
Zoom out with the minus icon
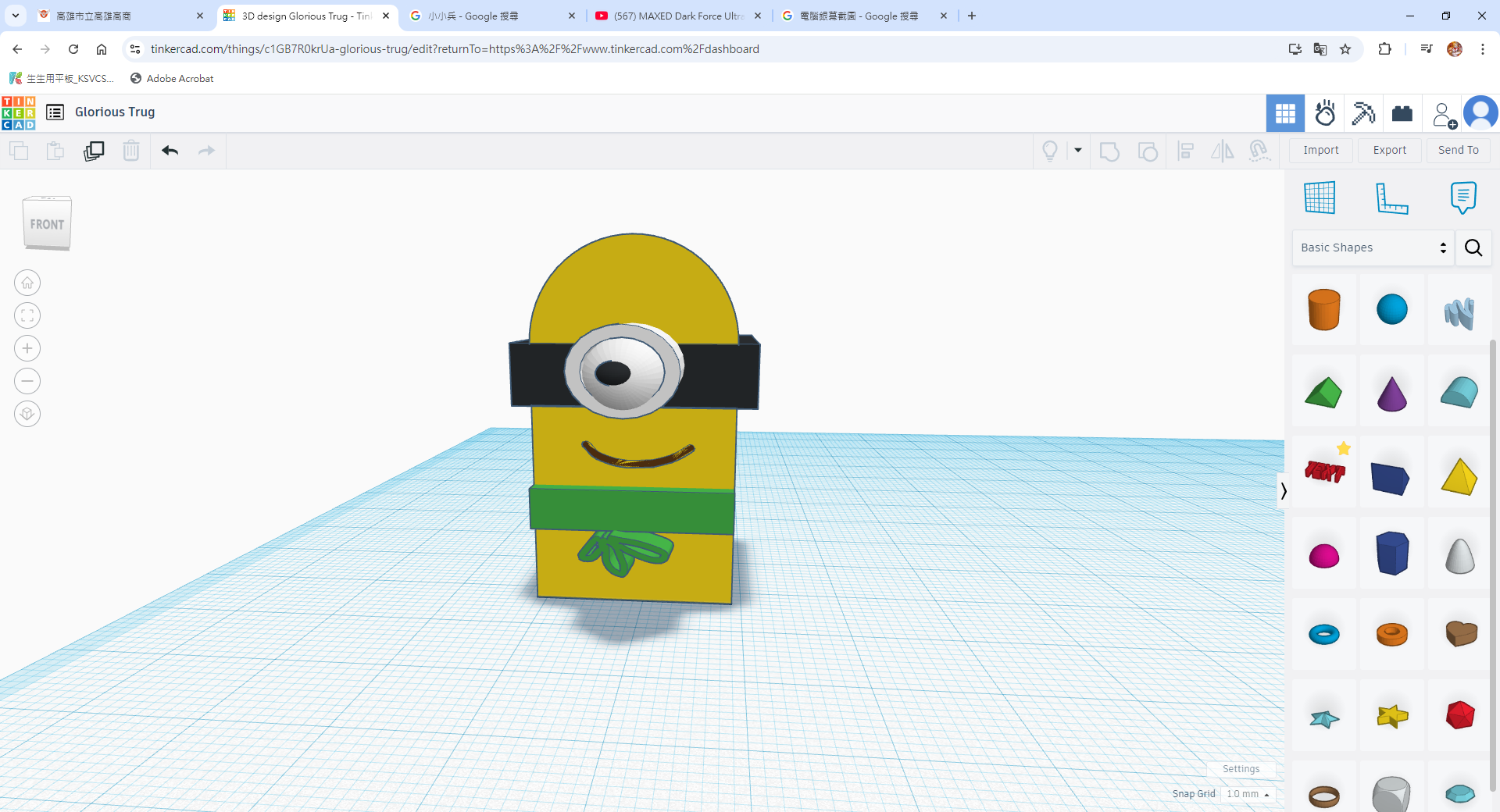click(27, 381)
